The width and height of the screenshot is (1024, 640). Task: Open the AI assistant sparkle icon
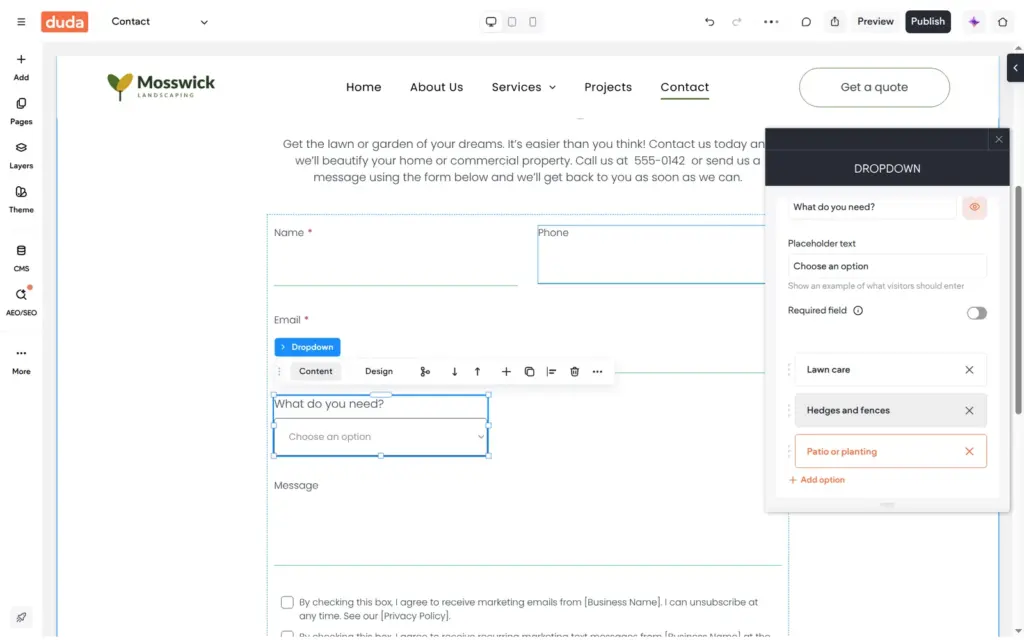(x=974, y=22)
